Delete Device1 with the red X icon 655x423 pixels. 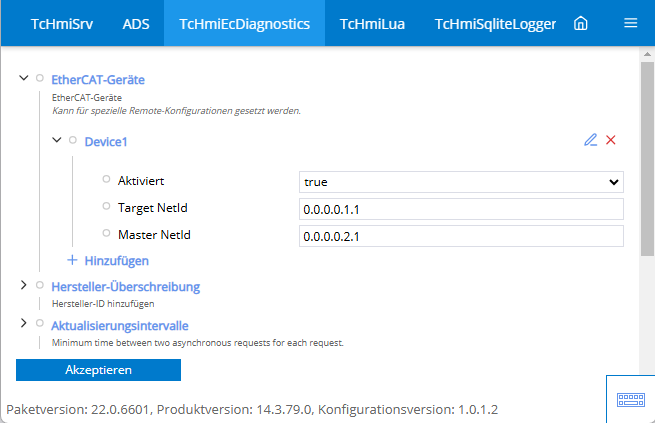point(611,140)
